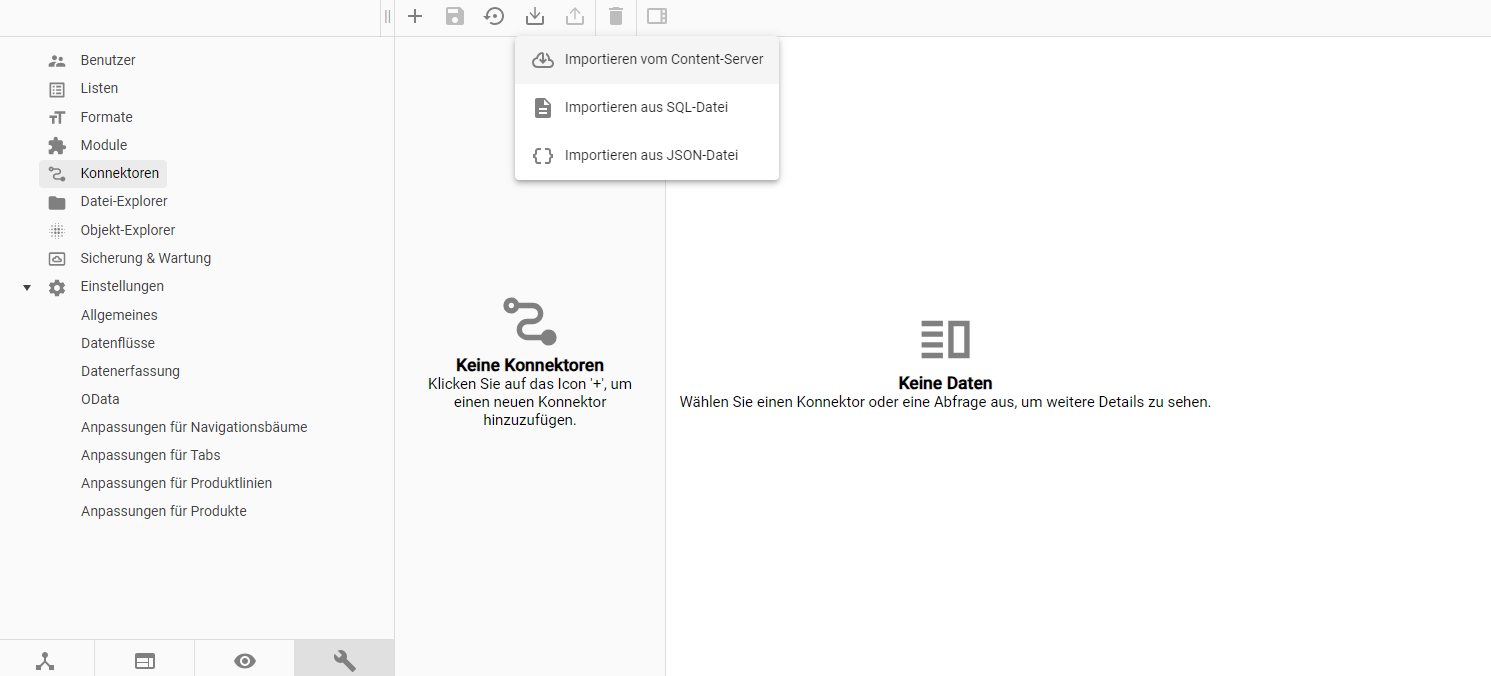The image size is (1491, 676).
Task: Click the save disk icon in toolbar
Action: tap(455, 16)
